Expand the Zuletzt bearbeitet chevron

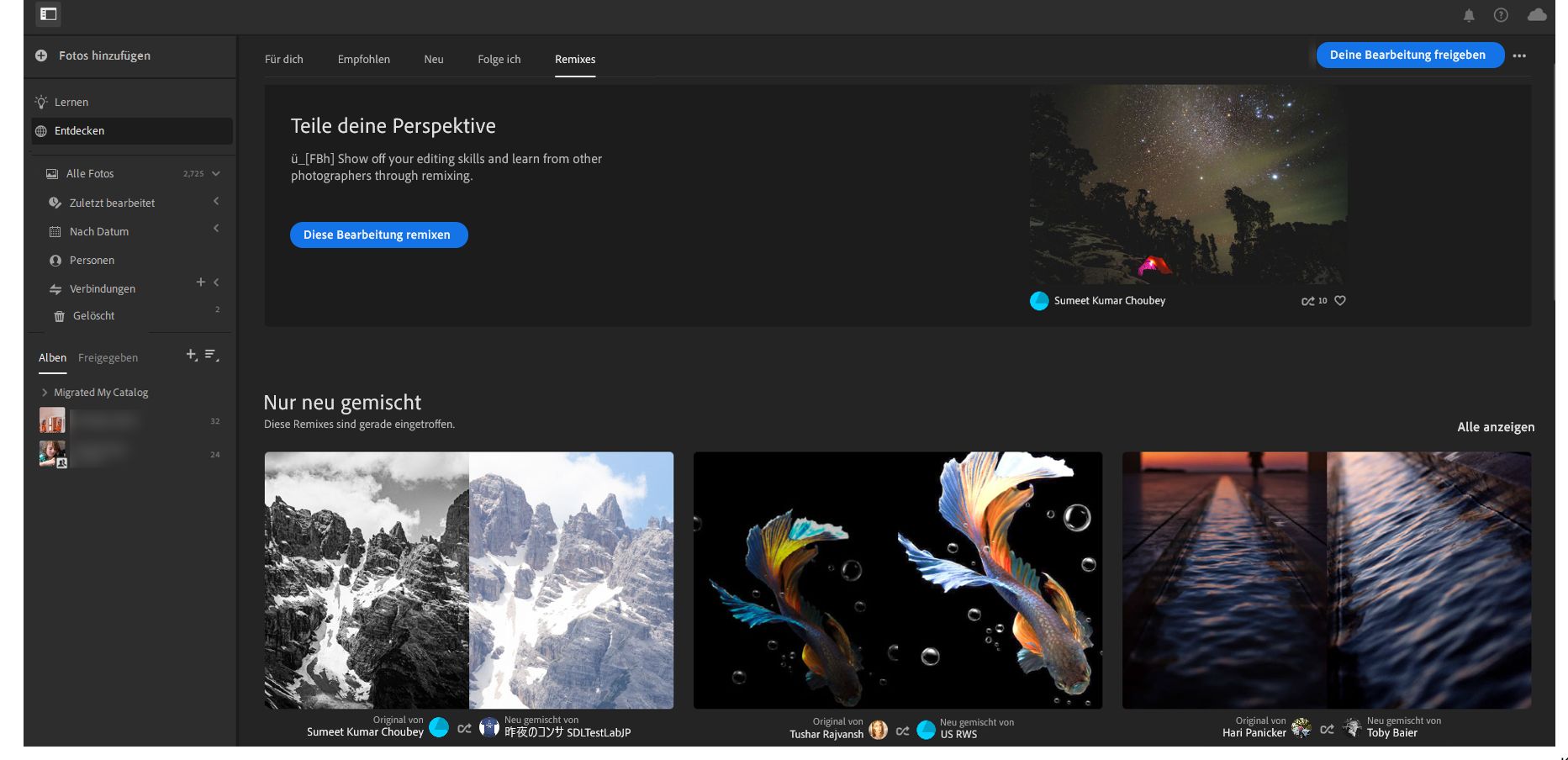[216, 201]
